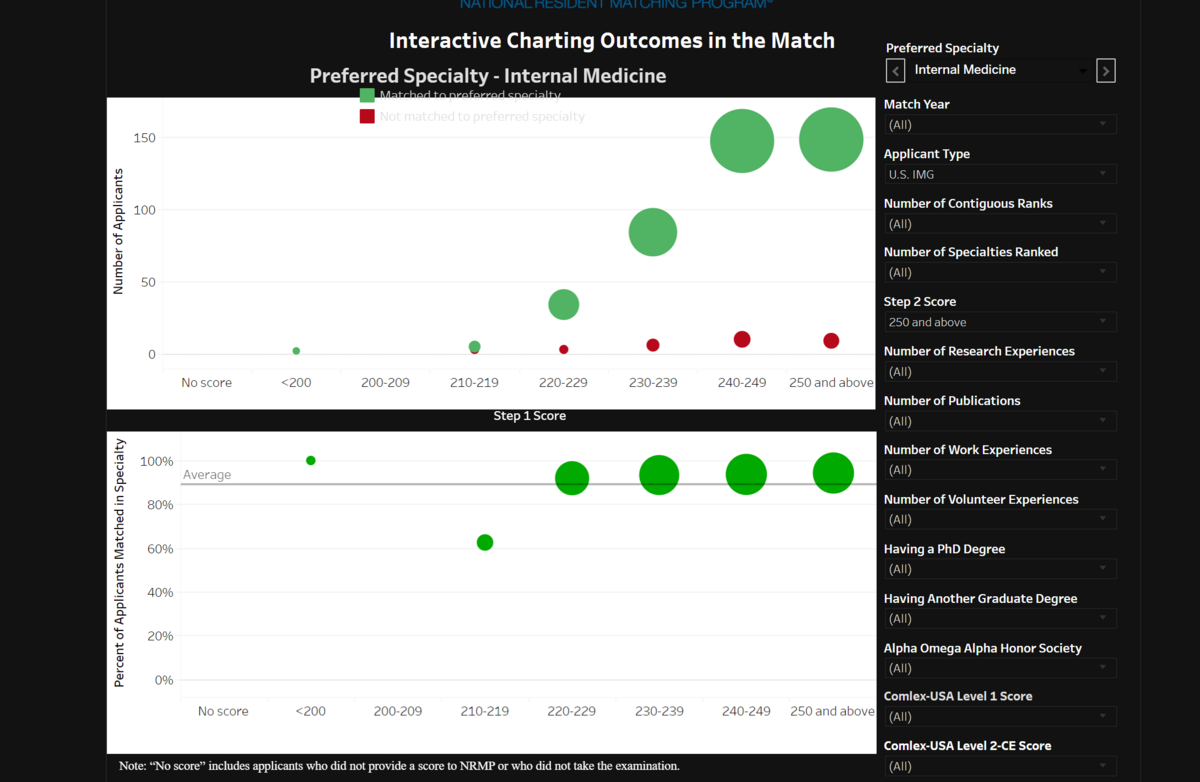Click green legend swatch for matched applicants
The height and width of the screenshot is (782, 1200).
coord(367,95)
